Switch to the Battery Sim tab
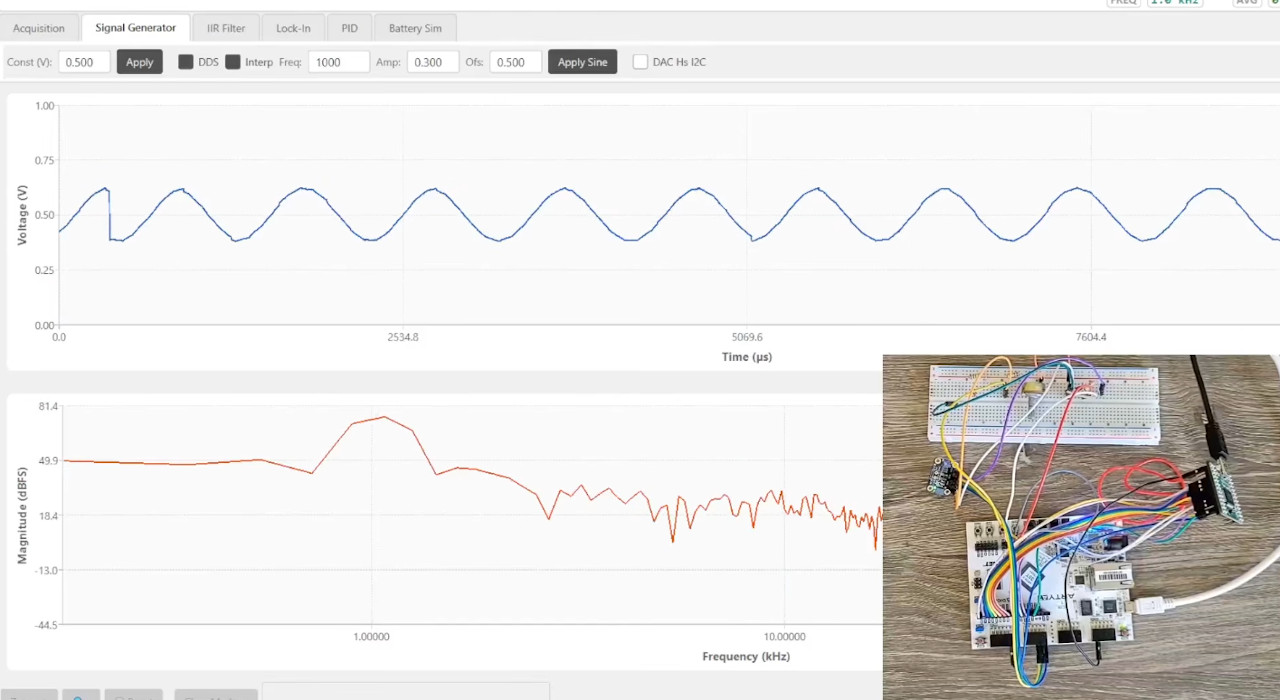The width and height of the screenshot is (1280, 700). click(415, 28)
